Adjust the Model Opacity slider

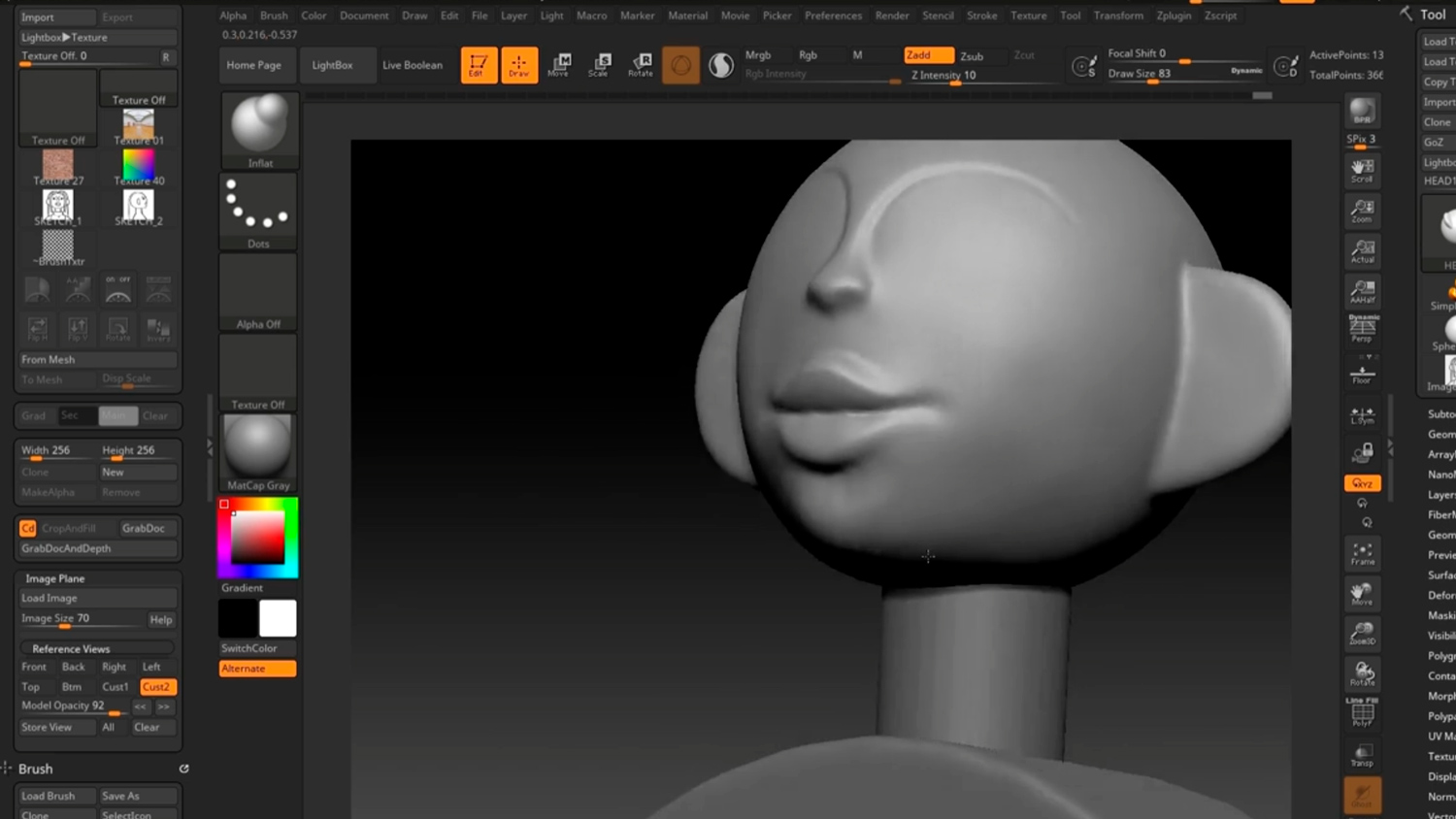tap(74, 706)
